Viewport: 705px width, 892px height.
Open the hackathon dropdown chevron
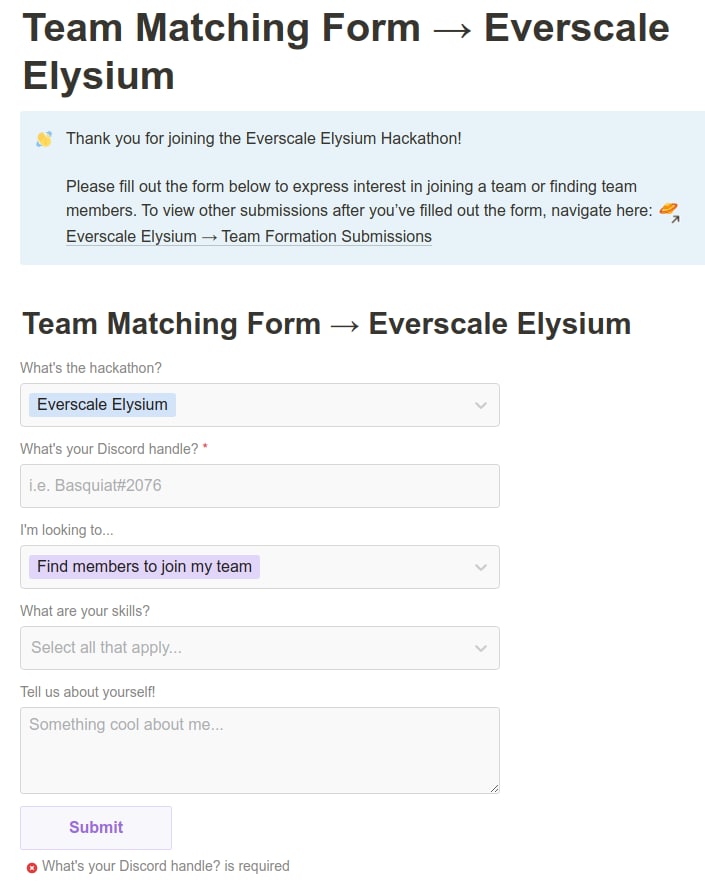point(481,405)
